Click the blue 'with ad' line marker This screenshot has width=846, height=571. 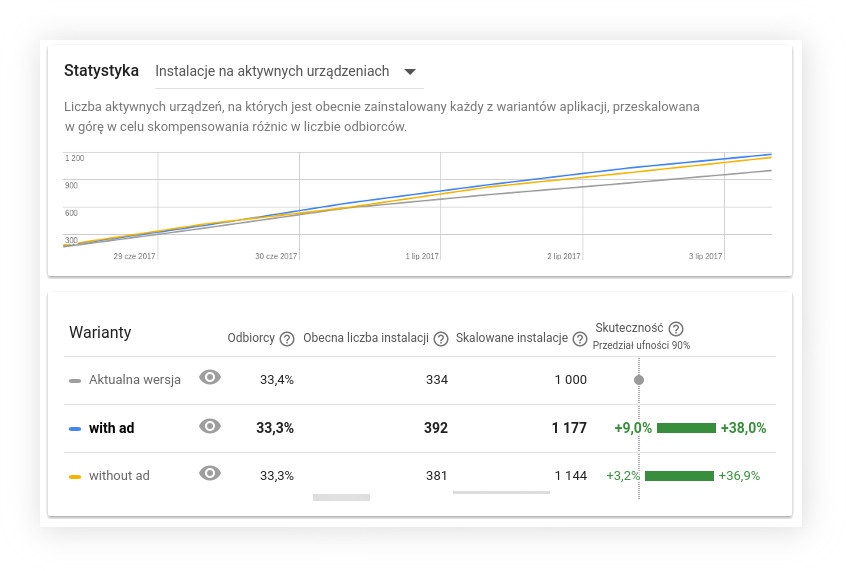pyautogui.click(x=75, y=429)
